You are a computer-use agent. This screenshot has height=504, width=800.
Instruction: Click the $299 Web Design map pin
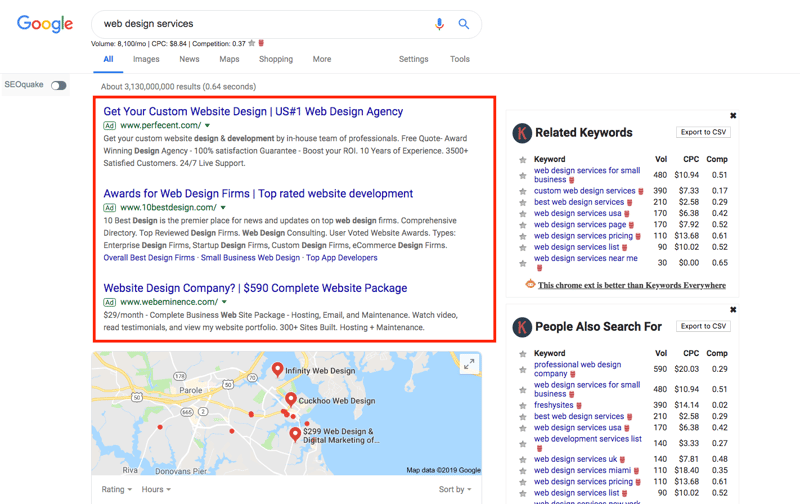coord(295,435)
